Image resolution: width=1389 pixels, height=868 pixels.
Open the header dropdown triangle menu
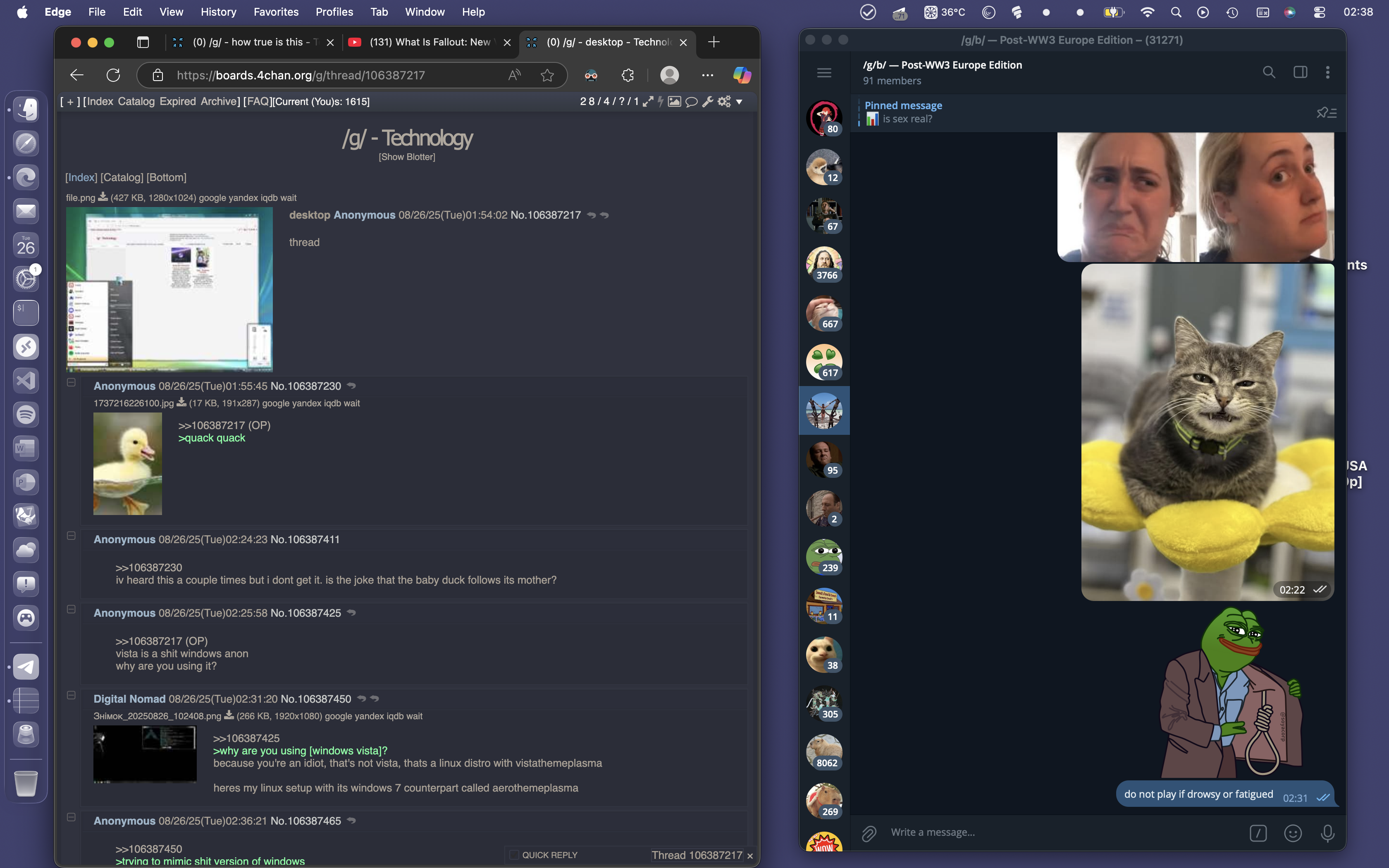(x=739, y=102)
